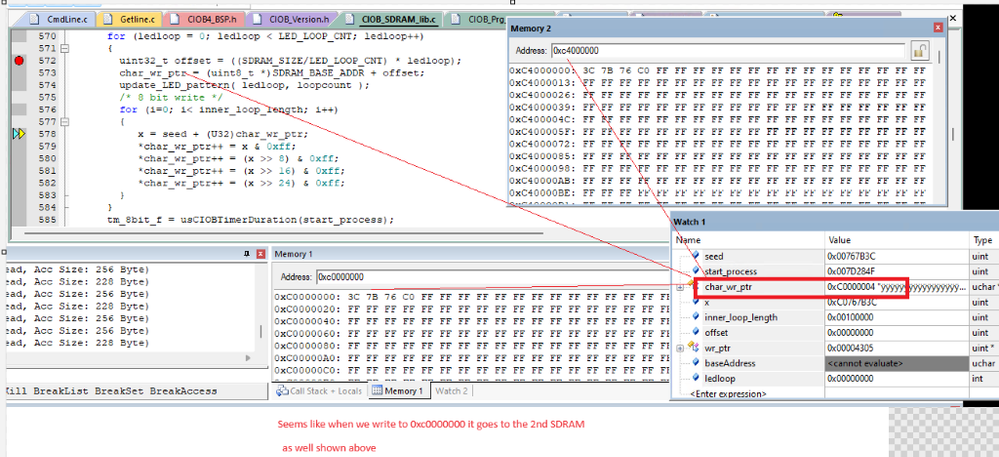Toggle the breakpoint on line 572

click(x=18, y=61)
